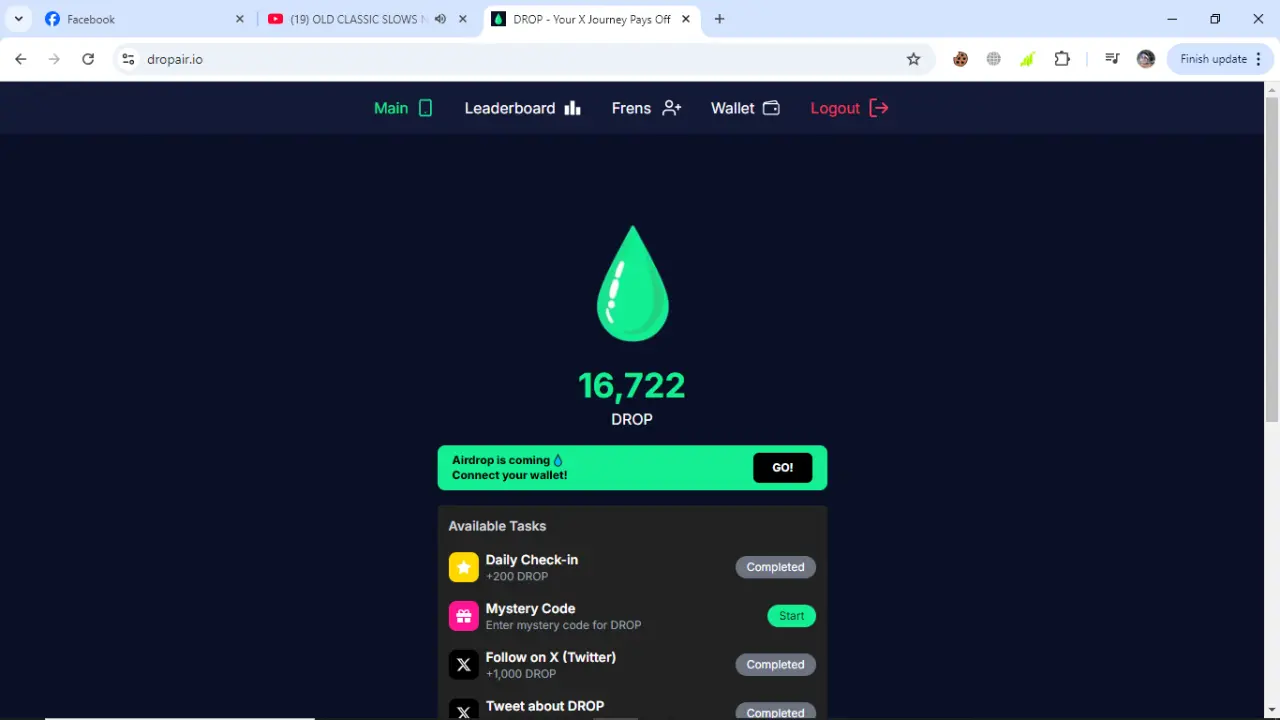This screenshot has height=720, width=1280.
Task: Open the Chrome profile avatar
Action: pyautogui.click(x=1146, y=59)
